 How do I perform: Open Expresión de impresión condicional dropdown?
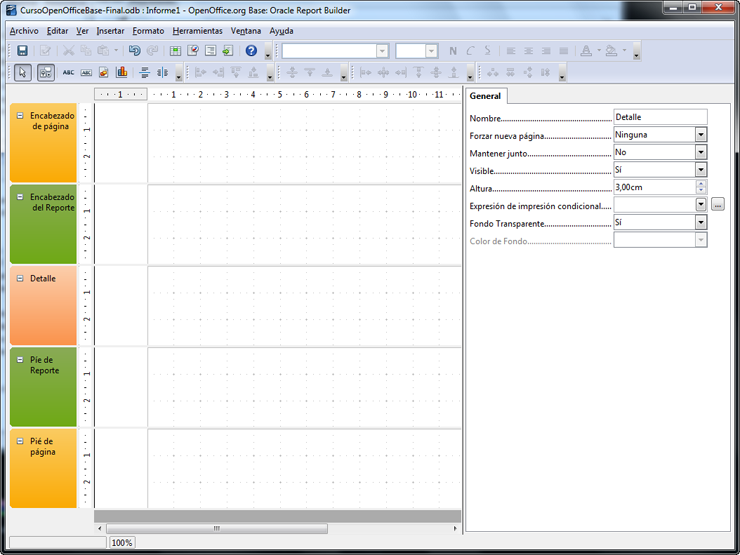pyautogui.click(x=701, y=204)
